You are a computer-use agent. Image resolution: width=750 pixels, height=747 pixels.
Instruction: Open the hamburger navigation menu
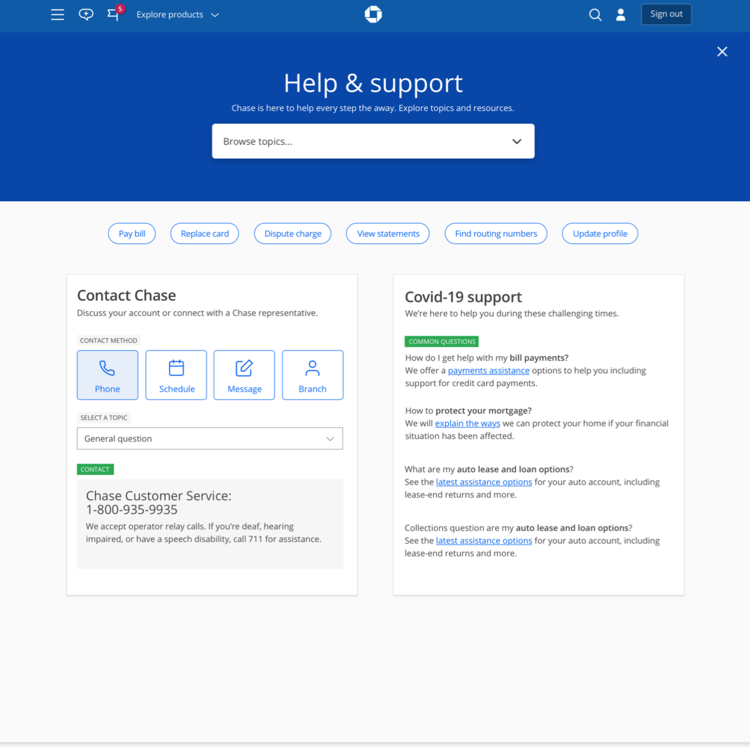tap(57, 15)
